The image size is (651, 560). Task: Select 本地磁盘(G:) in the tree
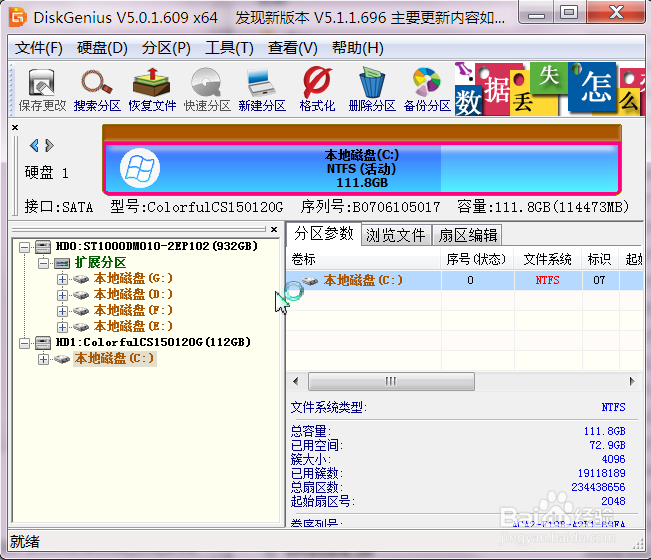(x=133, y=278)
